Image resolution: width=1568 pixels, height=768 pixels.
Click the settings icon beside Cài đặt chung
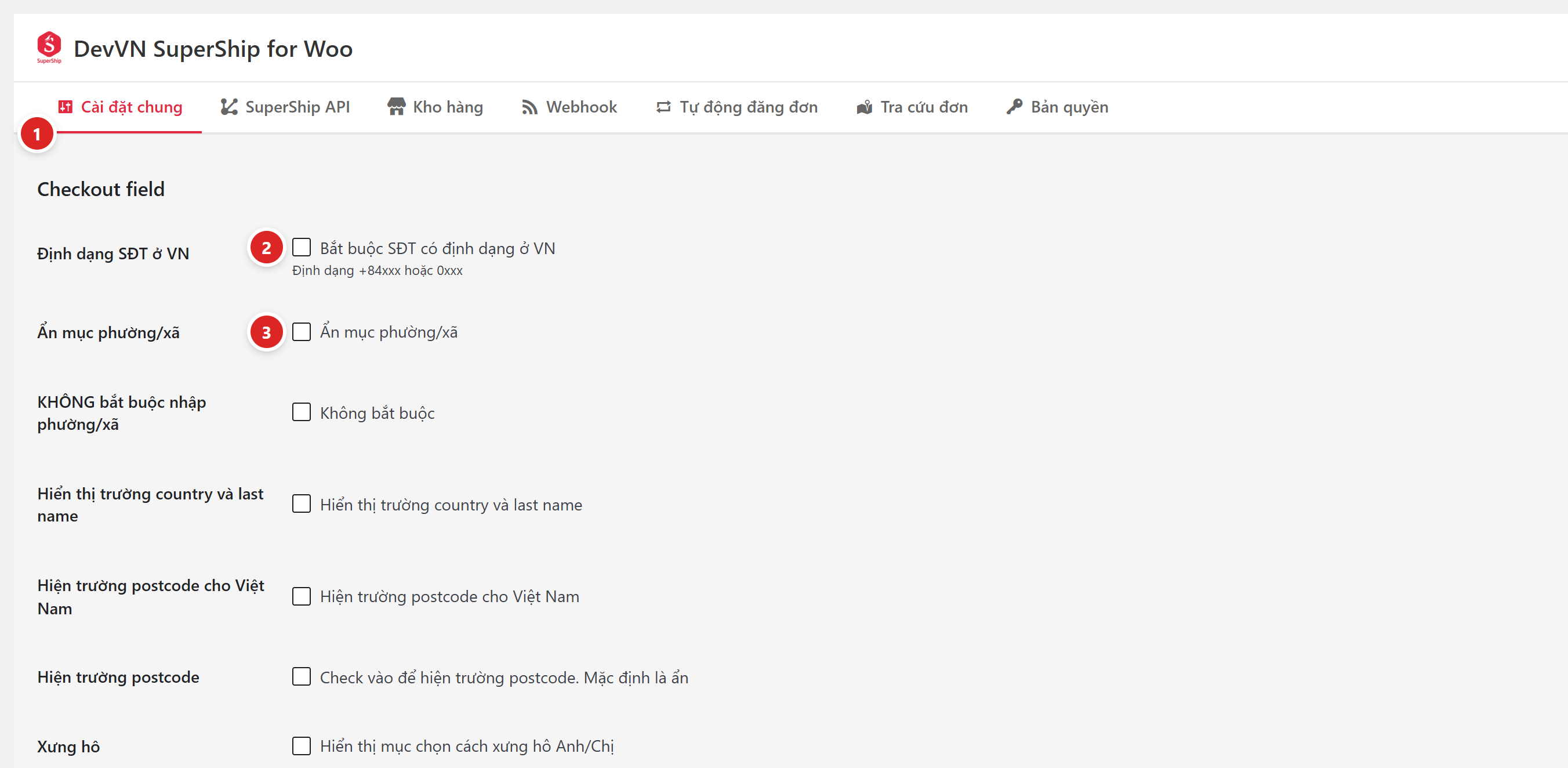pos(65,107)
